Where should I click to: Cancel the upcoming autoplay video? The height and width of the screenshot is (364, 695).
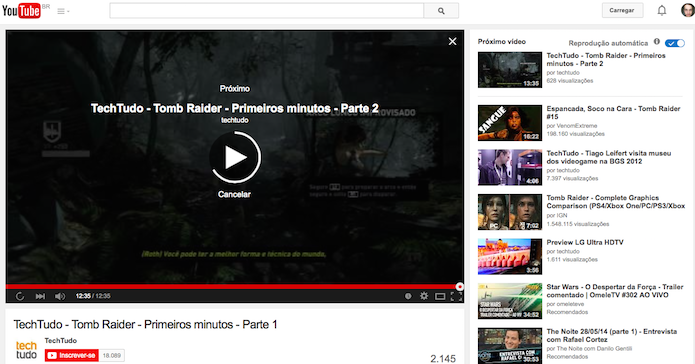[234, 194]
